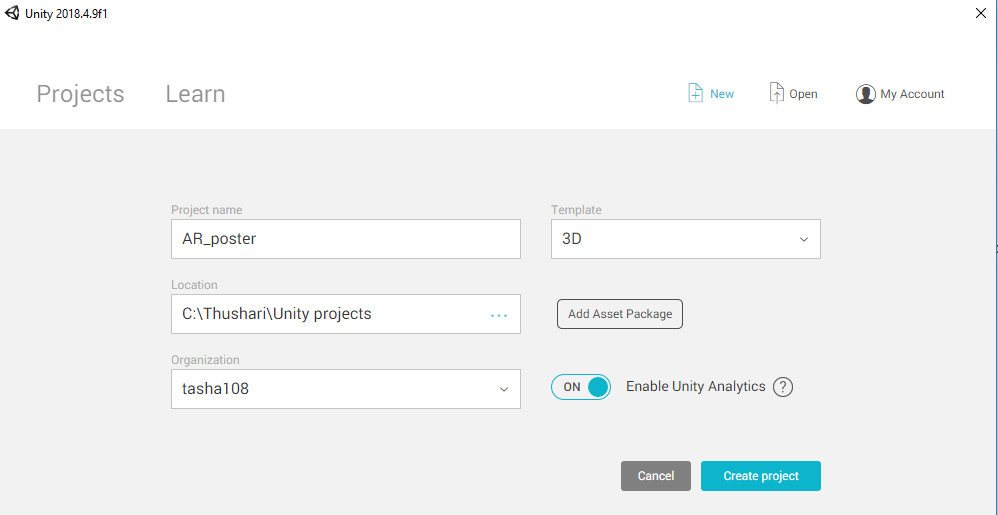
Task: Close the Unity launcher window
Action: (x=981, y=13)
